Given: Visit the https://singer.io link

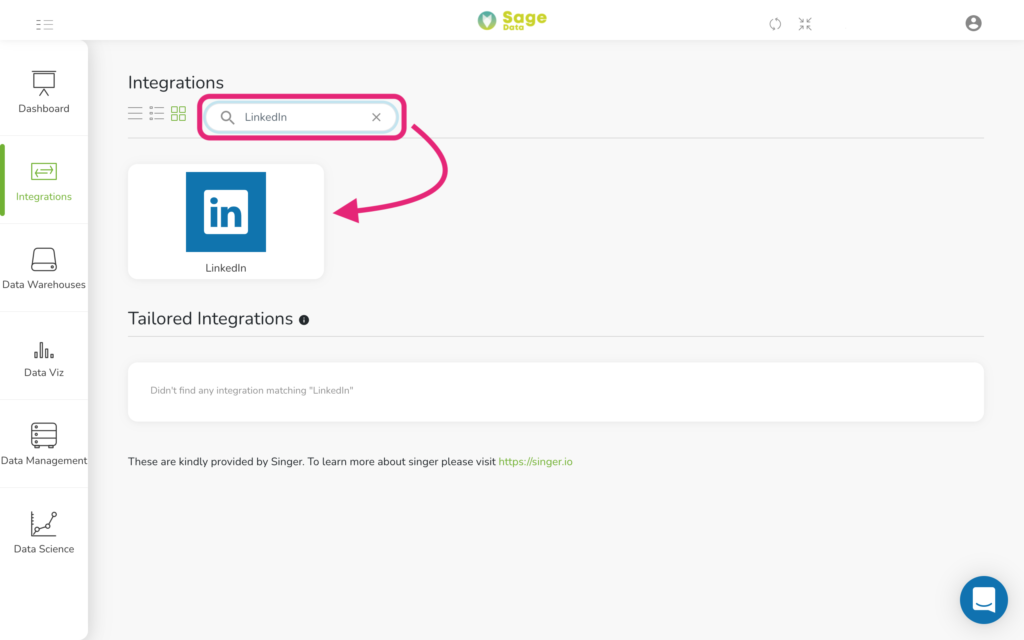Looking at the screenshot, I should point(536,462).
